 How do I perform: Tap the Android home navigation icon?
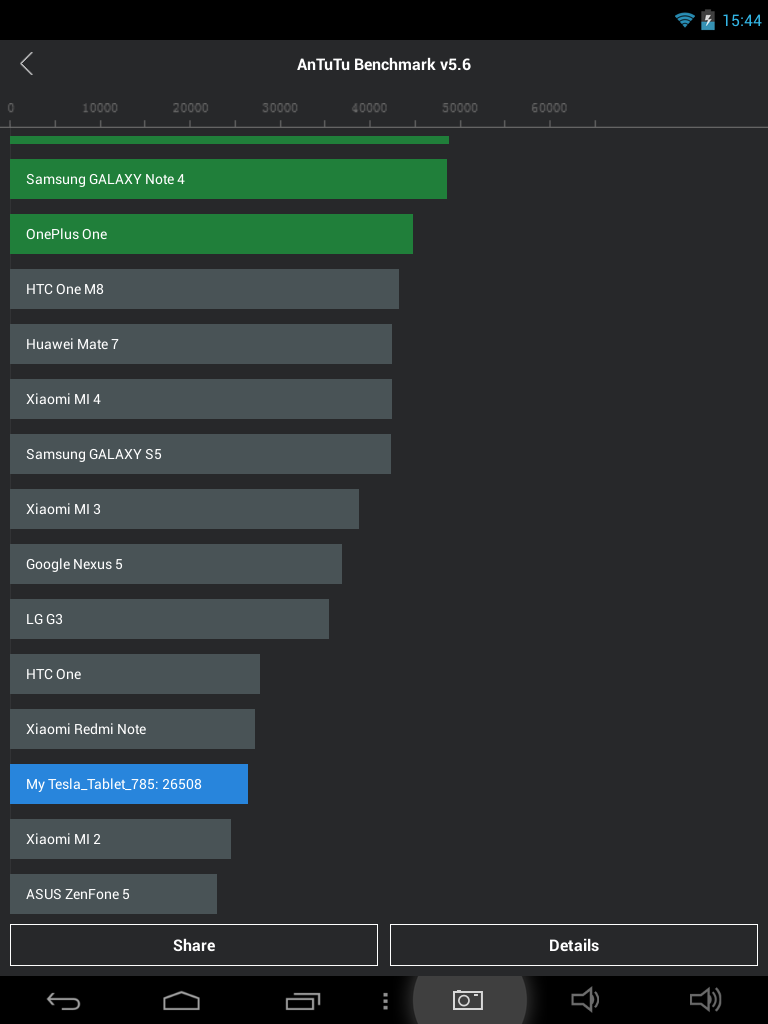click(x=182, y=1000)
